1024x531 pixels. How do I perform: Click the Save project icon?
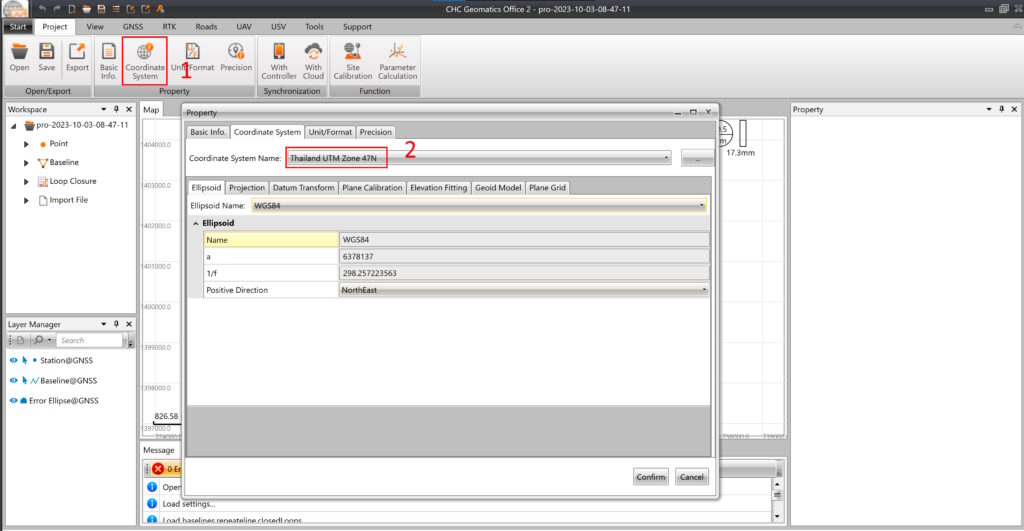[x=47, y=58]
